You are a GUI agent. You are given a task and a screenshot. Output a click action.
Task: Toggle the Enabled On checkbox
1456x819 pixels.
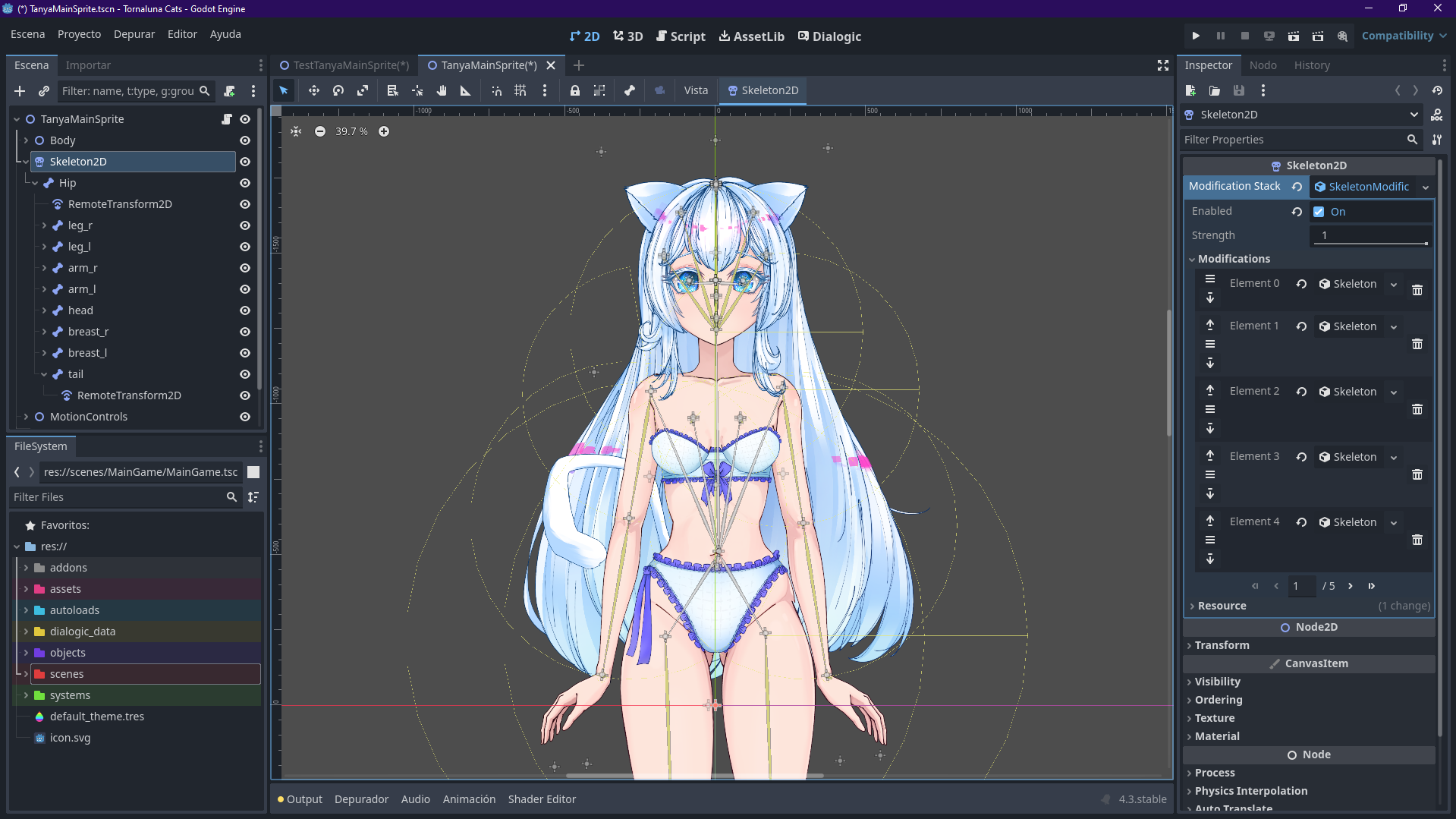[1319, 212]
